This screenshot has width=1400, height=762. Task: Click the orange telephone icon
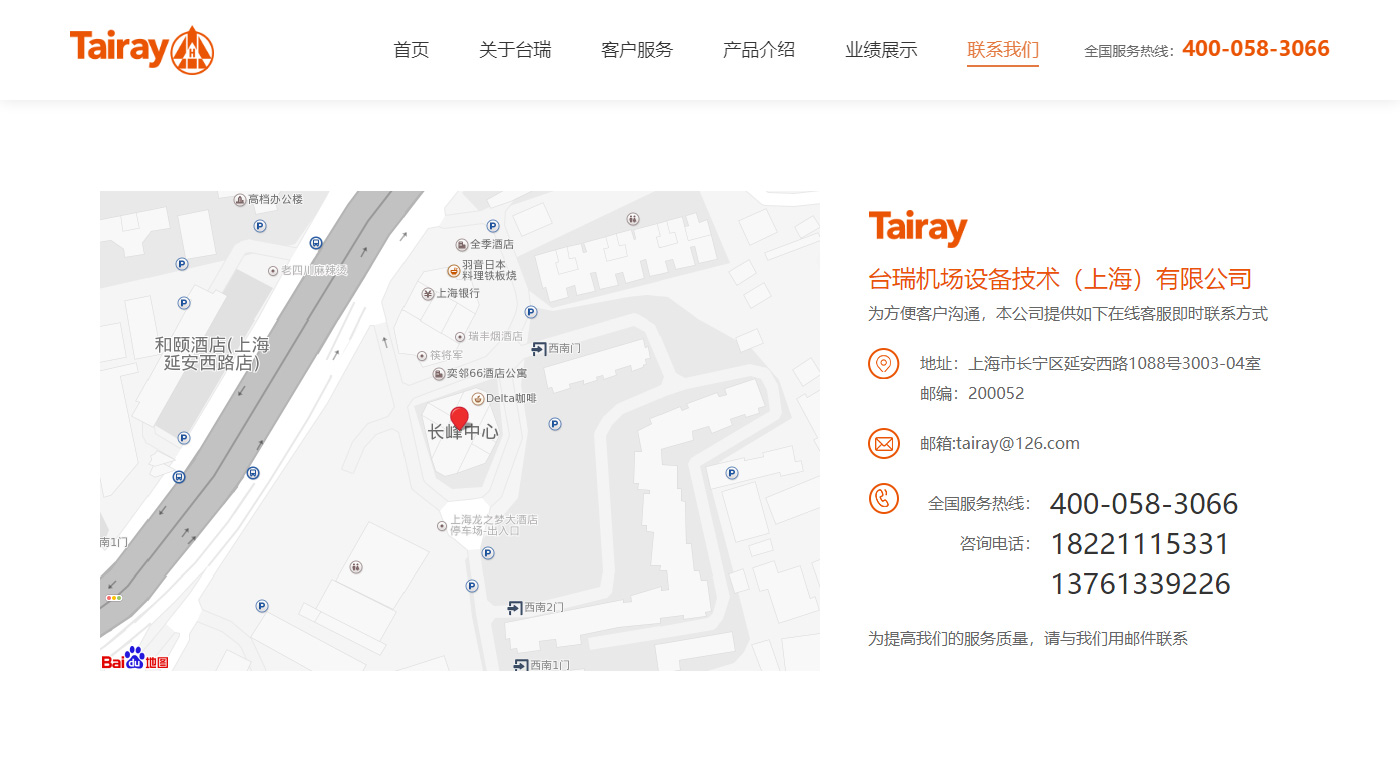coord(883,498)
